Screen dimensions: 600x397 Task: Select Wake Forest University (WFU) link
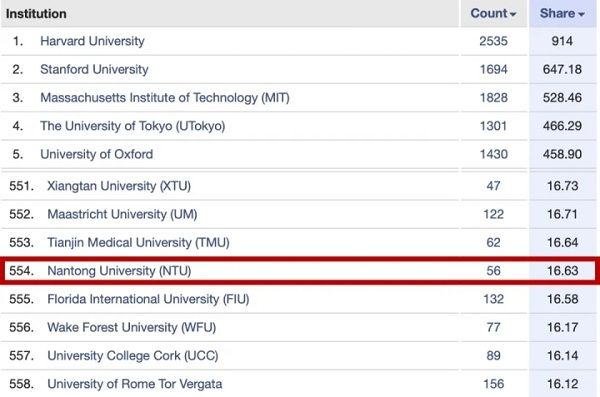point(132,328)
